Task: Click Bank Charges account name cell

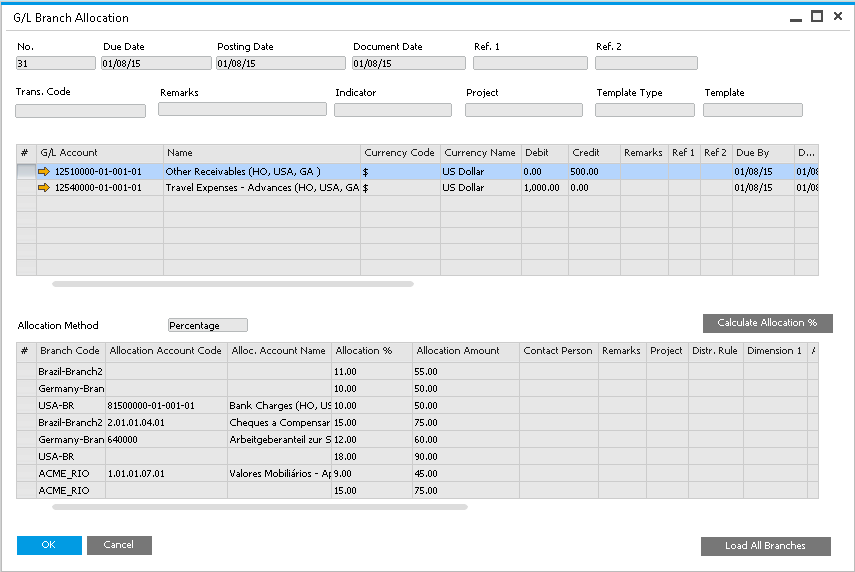Action: tap(279, 406)
